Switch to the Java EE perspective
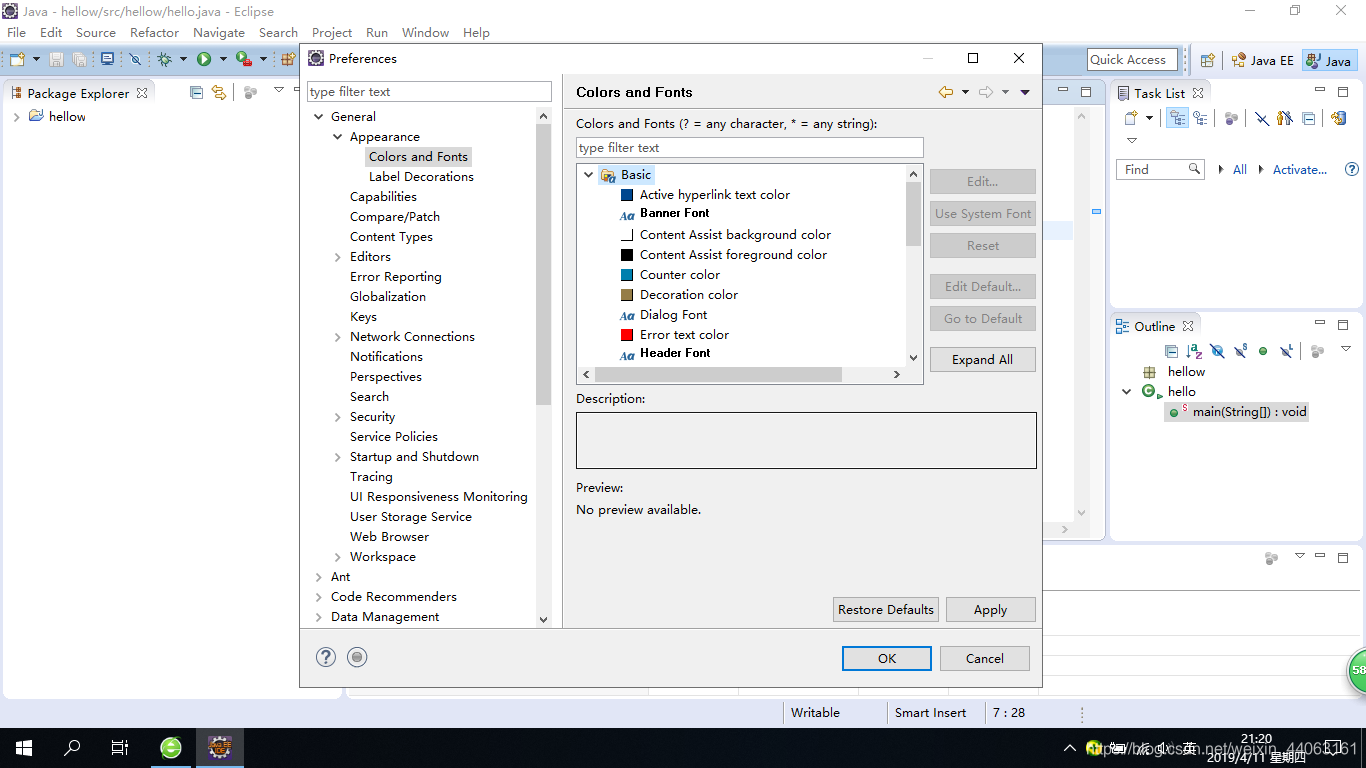1366x768 pixels. point(1262,60)
